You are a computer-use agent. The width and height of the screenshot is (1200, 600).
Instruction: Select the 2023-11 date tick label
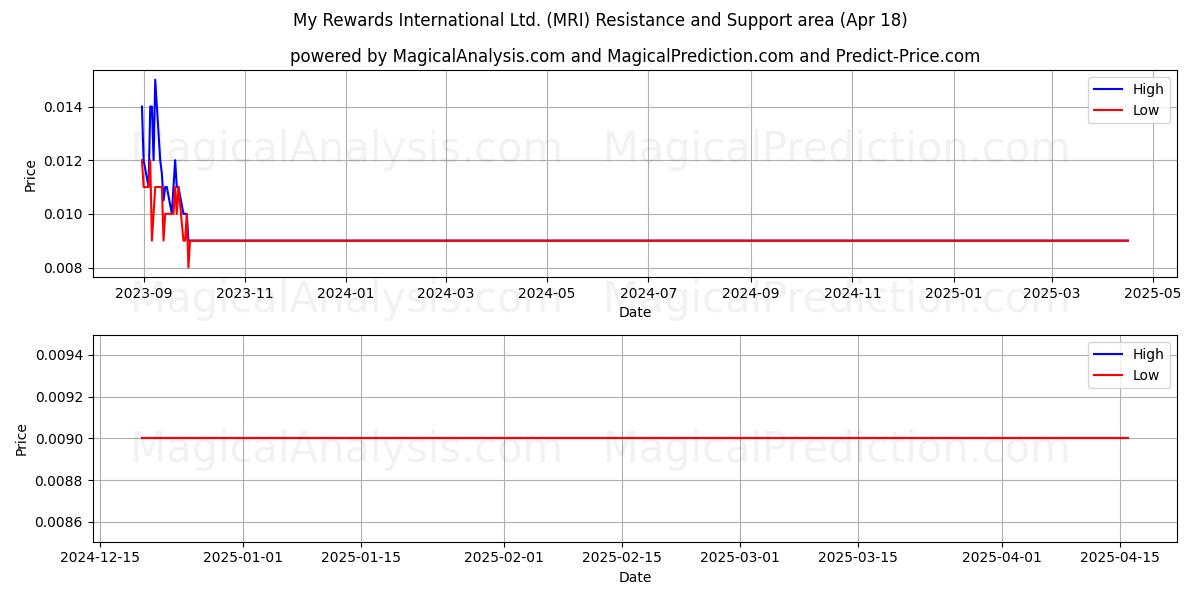[245, 294]
